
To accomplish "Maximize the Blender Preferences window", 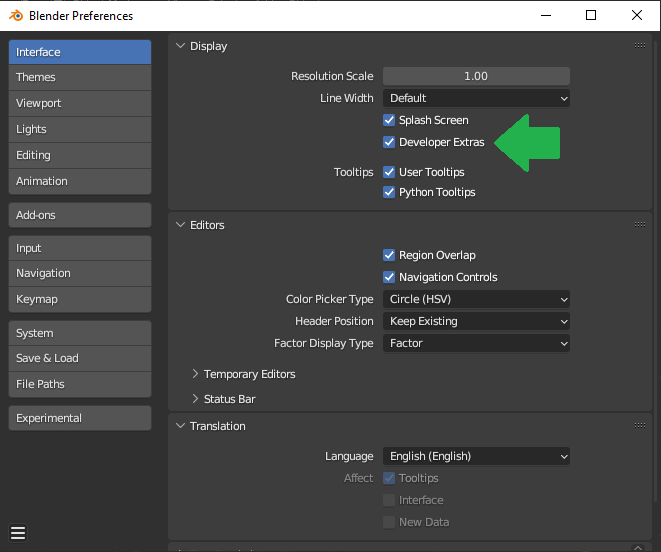I will [591, 15].
